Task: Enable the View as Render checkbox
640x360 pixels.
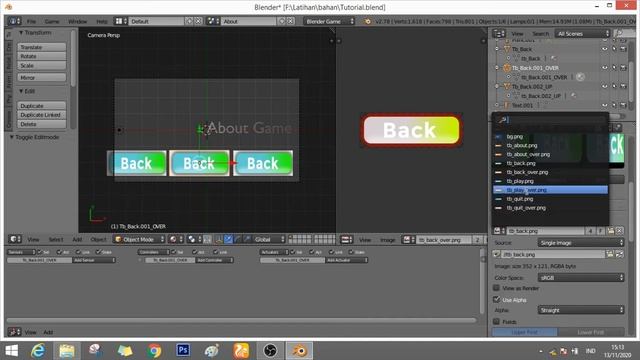Action: [496, 288]
